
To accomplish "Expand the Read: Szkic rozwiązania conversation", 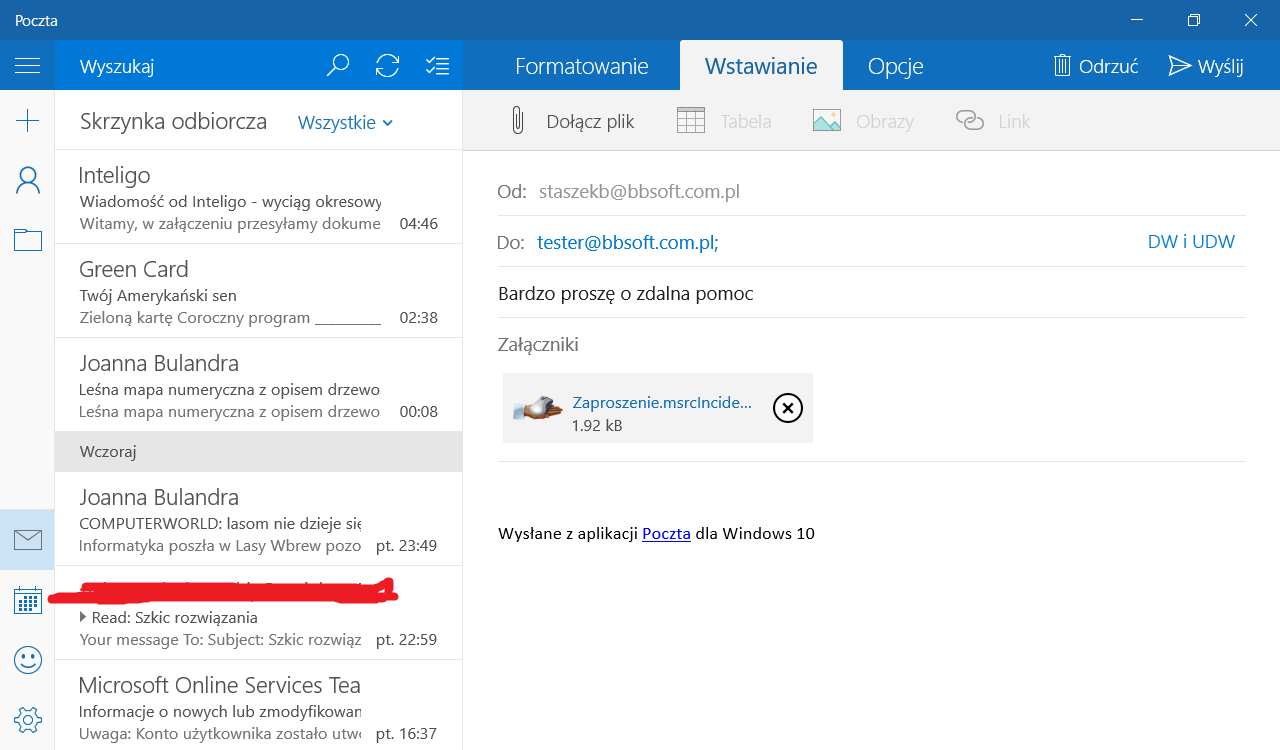I will tap(84, 617).
